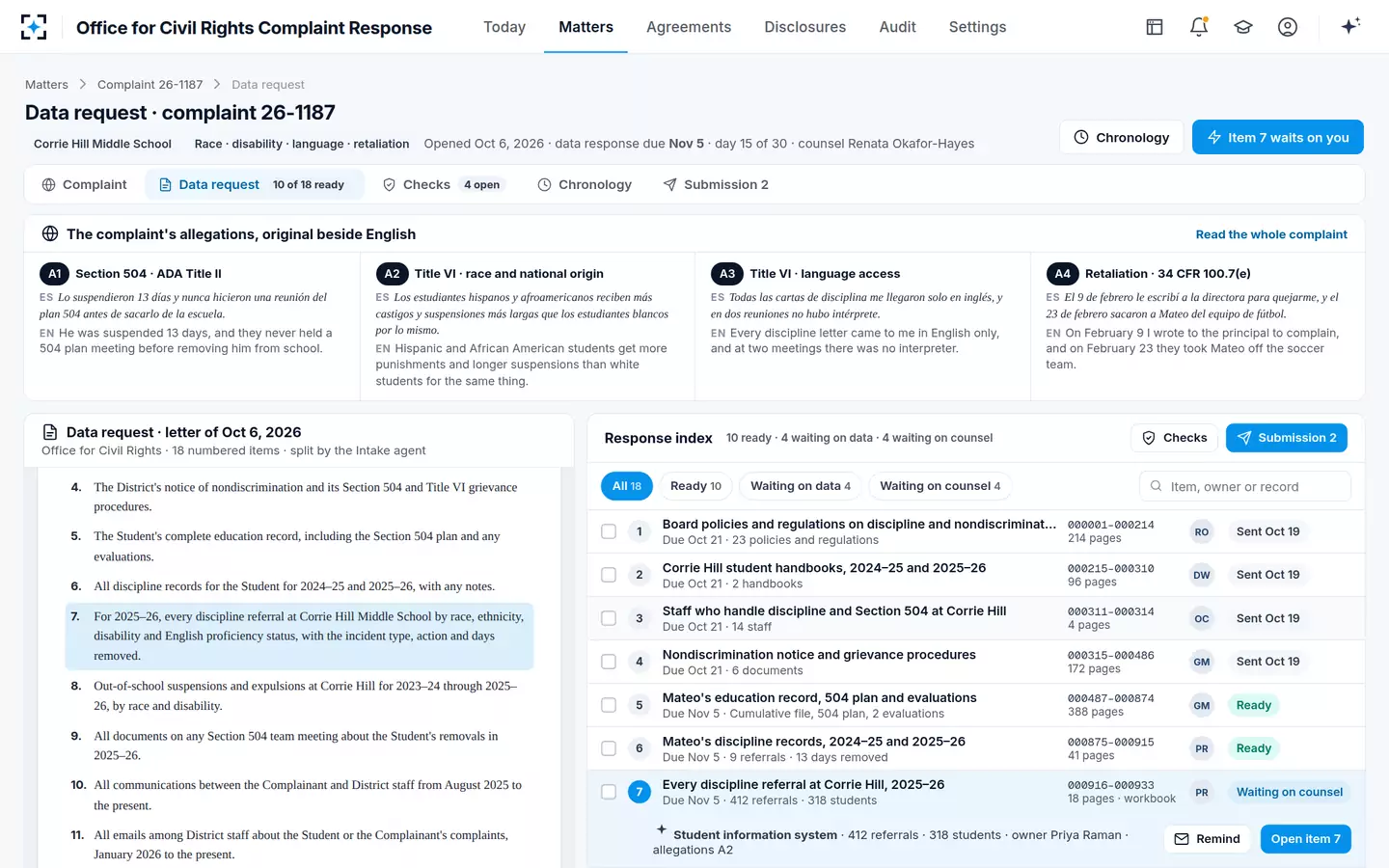Viewport: 1389px width, 868px height.
Task: Click the item, owner or record search field
Action: click(x=1245, y=486)
